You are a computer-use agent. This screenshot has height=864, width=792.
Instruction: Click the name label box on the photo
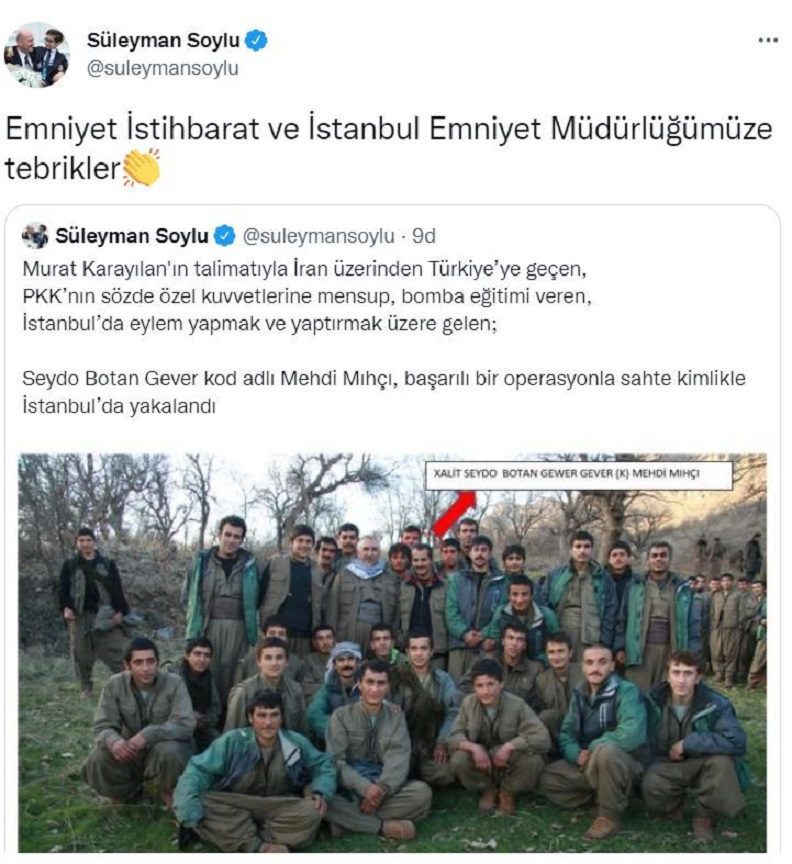click(x=579, y=475)
